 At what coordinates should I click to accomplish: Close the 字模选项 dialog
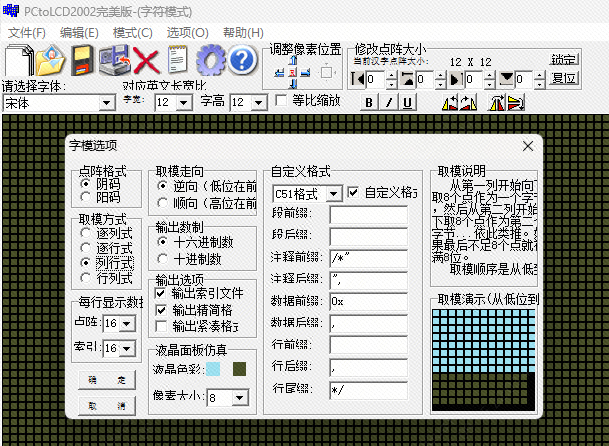[x=528, y=146]
